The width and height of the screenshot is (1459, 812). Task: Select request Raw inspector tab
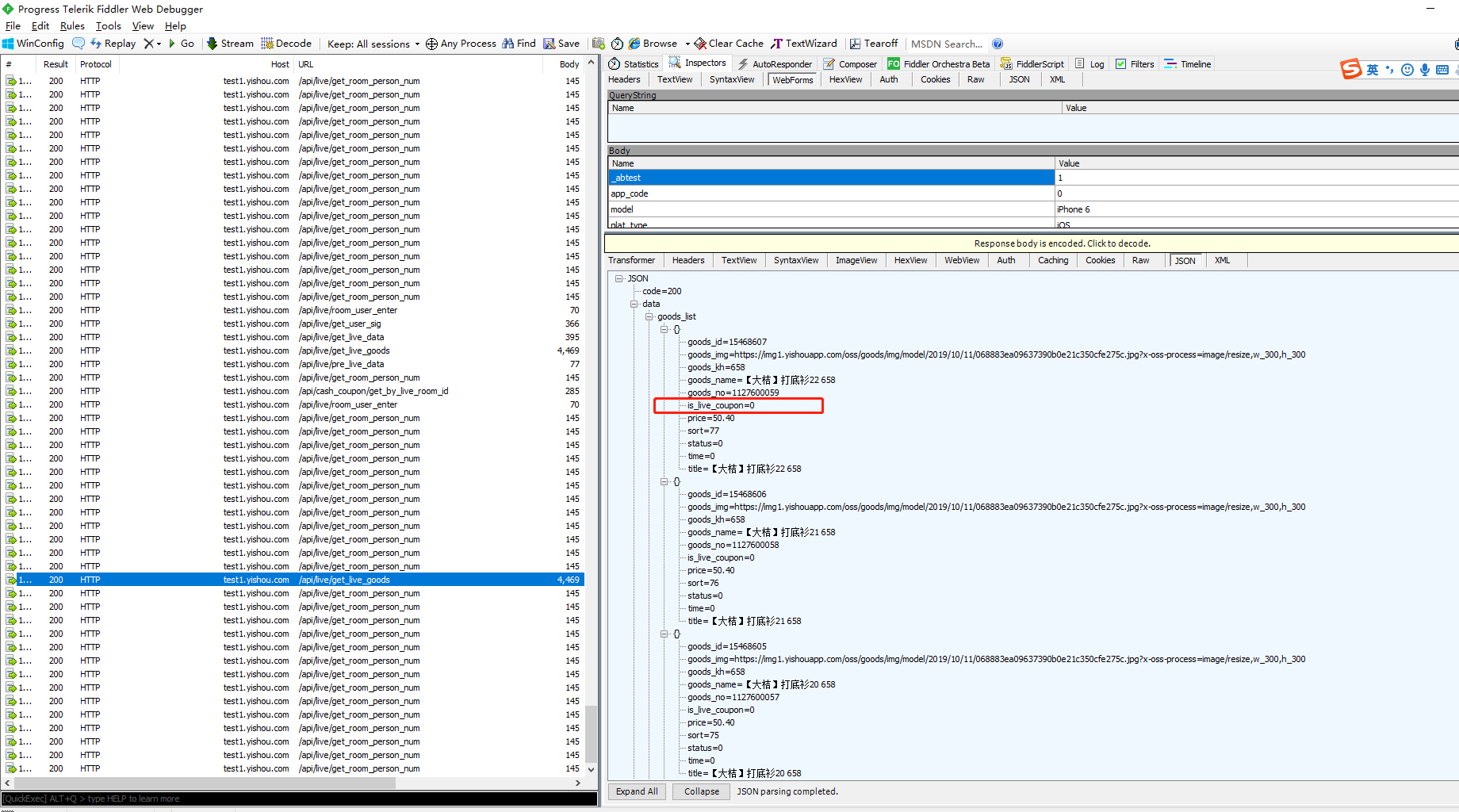pos(975,79)
